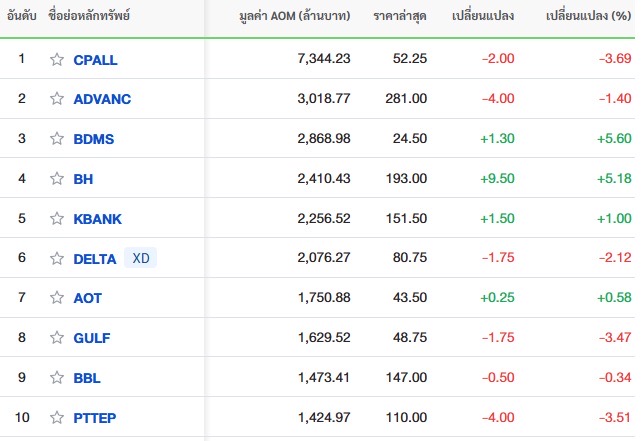642x441 pixels.
Task: Open the KBANK stock link
Action: [x=97, y=219]
